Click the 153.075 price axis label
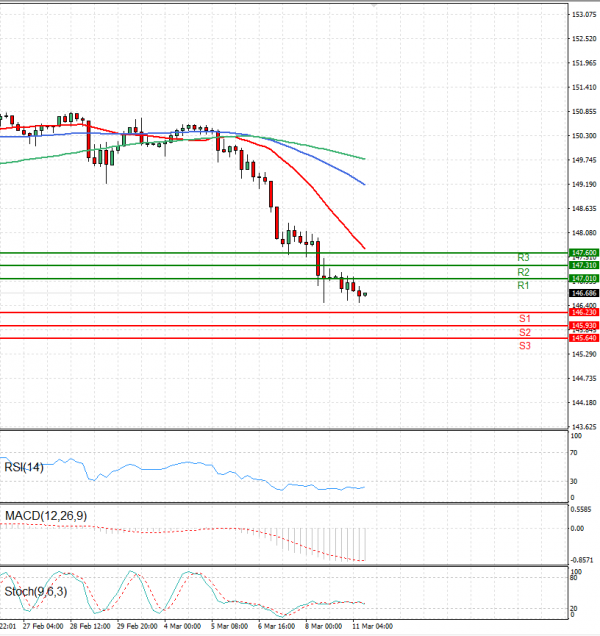Viewport: 600px width, 636px height. (x=584, y=14)
